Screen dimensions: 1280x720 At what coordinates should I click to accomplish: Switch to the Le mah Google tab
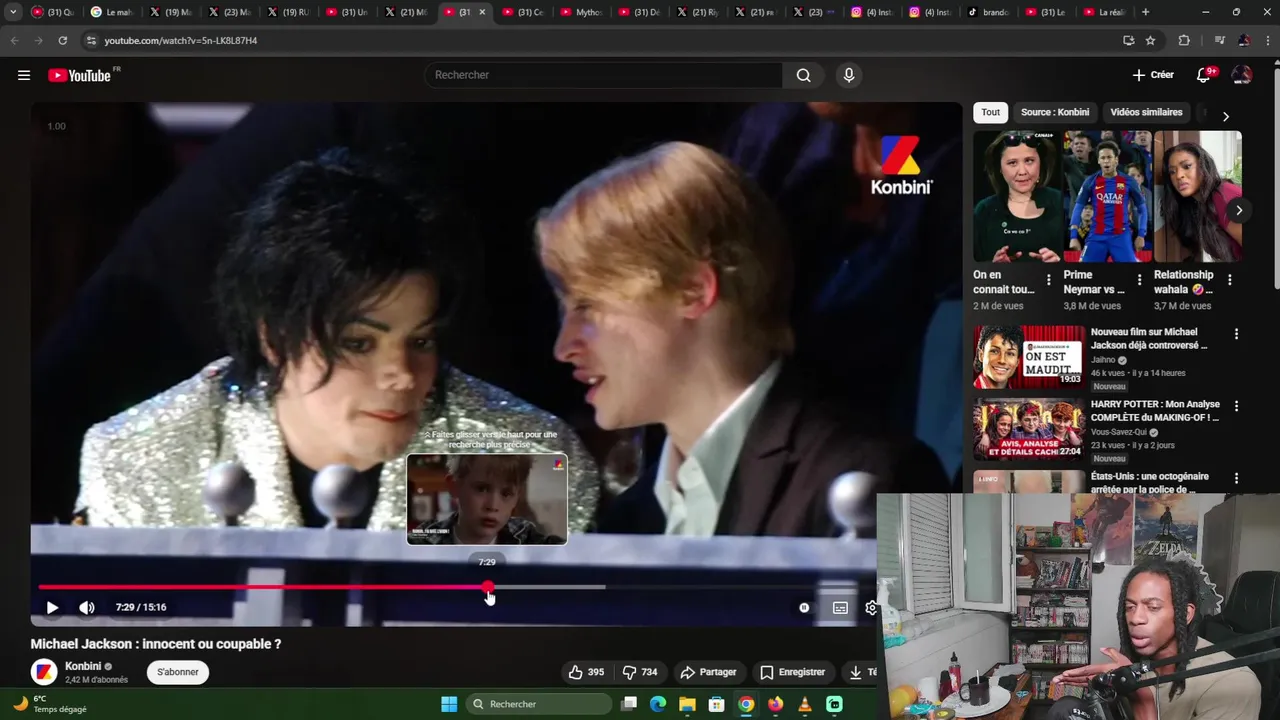[112, 12]
